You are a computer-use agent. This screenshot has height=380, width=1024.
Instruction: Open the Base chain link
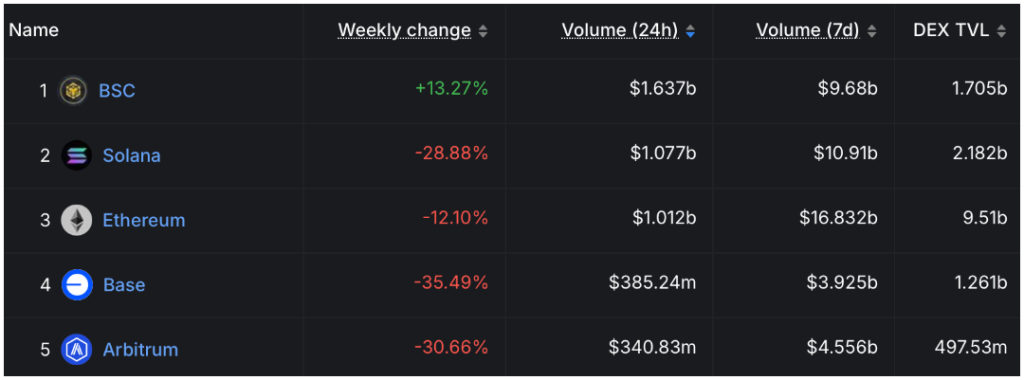click(124, 285)
